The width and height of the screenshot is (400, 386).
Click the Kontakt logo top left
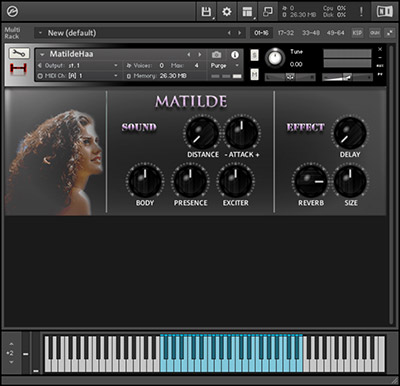[12, 12]
